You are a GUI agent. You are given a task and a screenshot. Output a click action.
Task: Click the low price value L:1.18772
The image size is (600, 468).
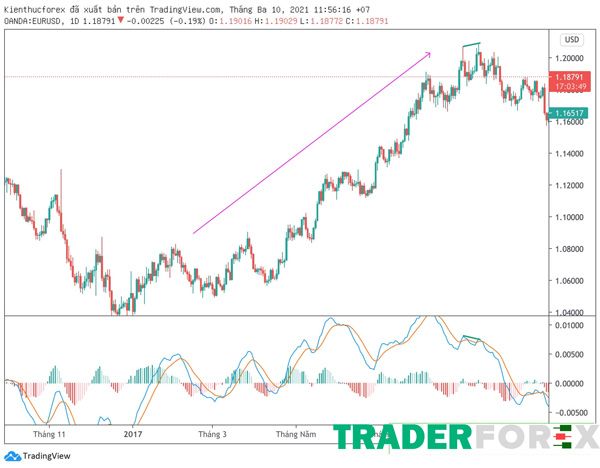pos(321,21)
